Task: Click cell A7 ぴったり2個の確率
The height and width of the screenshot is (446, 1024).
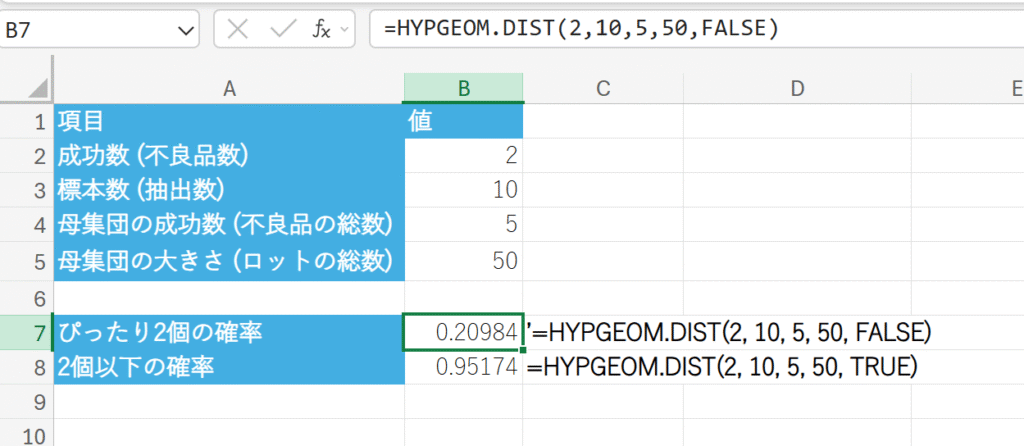Action: click(229, 332)
